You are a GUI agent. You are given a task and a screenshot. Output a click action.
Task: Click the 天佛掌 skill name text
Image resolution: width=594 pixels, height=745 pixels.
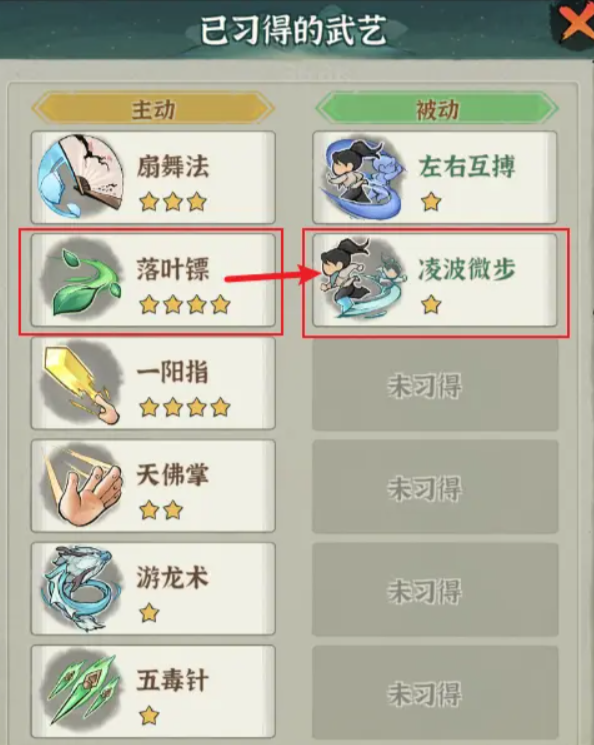click(x=172, y=474)
